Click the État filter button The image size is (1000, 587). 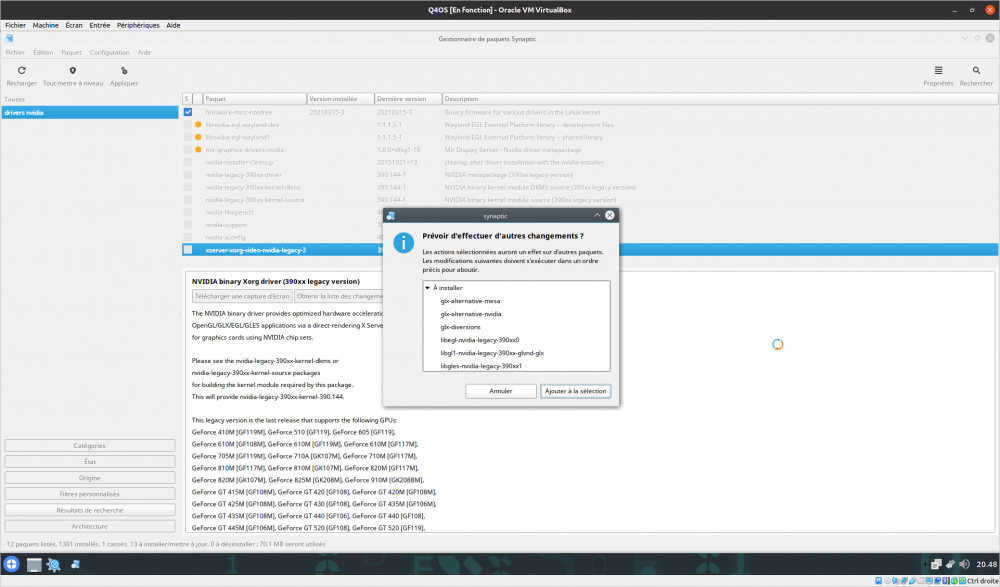[89, 461]
